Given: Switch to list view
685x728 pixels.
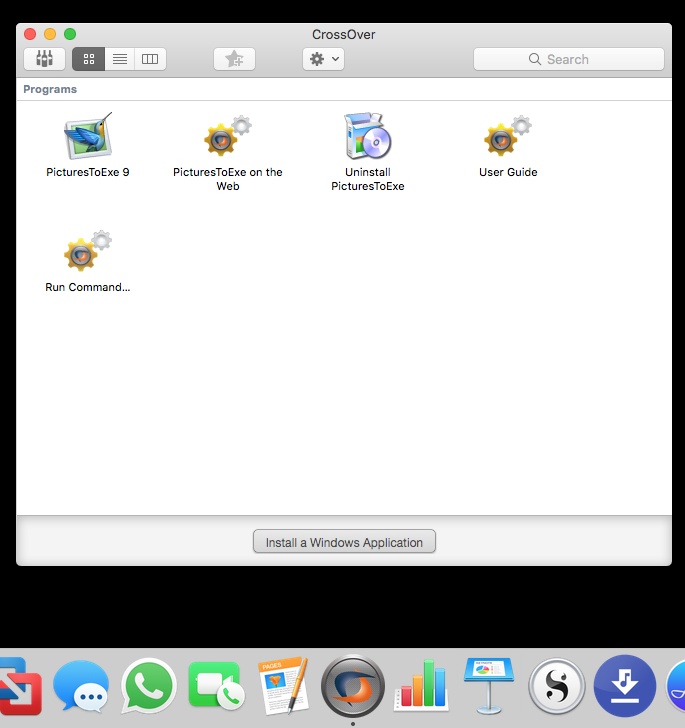Looking at the screenshot, I should pos(119,59).
